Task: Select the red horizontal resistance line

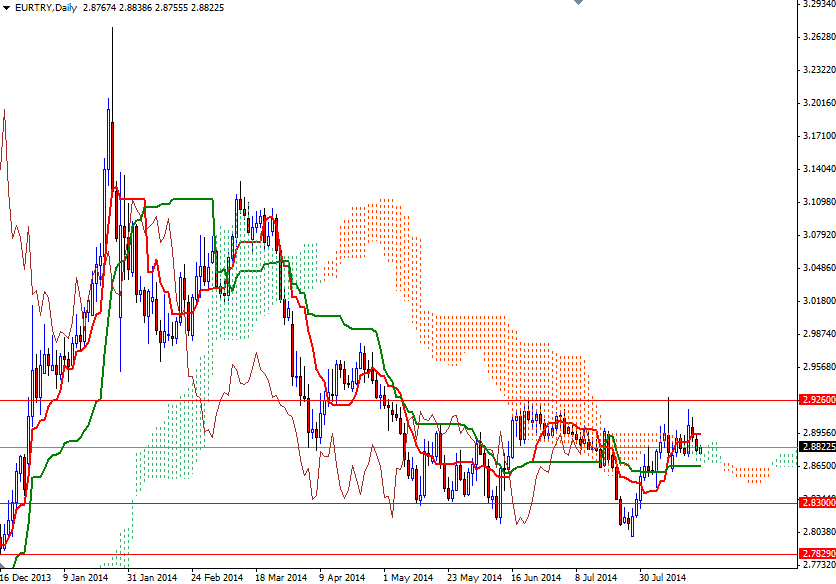Action: 250,399
